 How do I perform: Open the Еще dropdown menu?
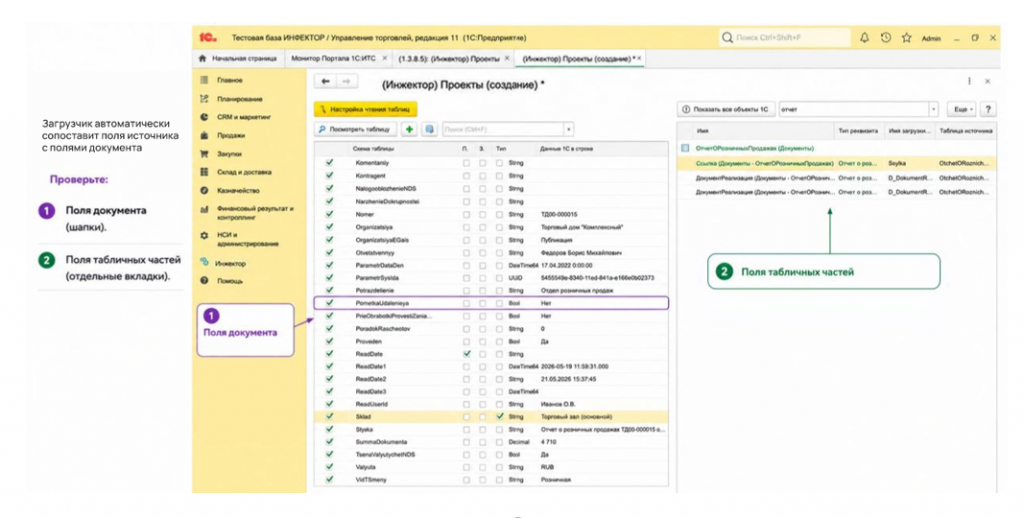pos(963,110)
